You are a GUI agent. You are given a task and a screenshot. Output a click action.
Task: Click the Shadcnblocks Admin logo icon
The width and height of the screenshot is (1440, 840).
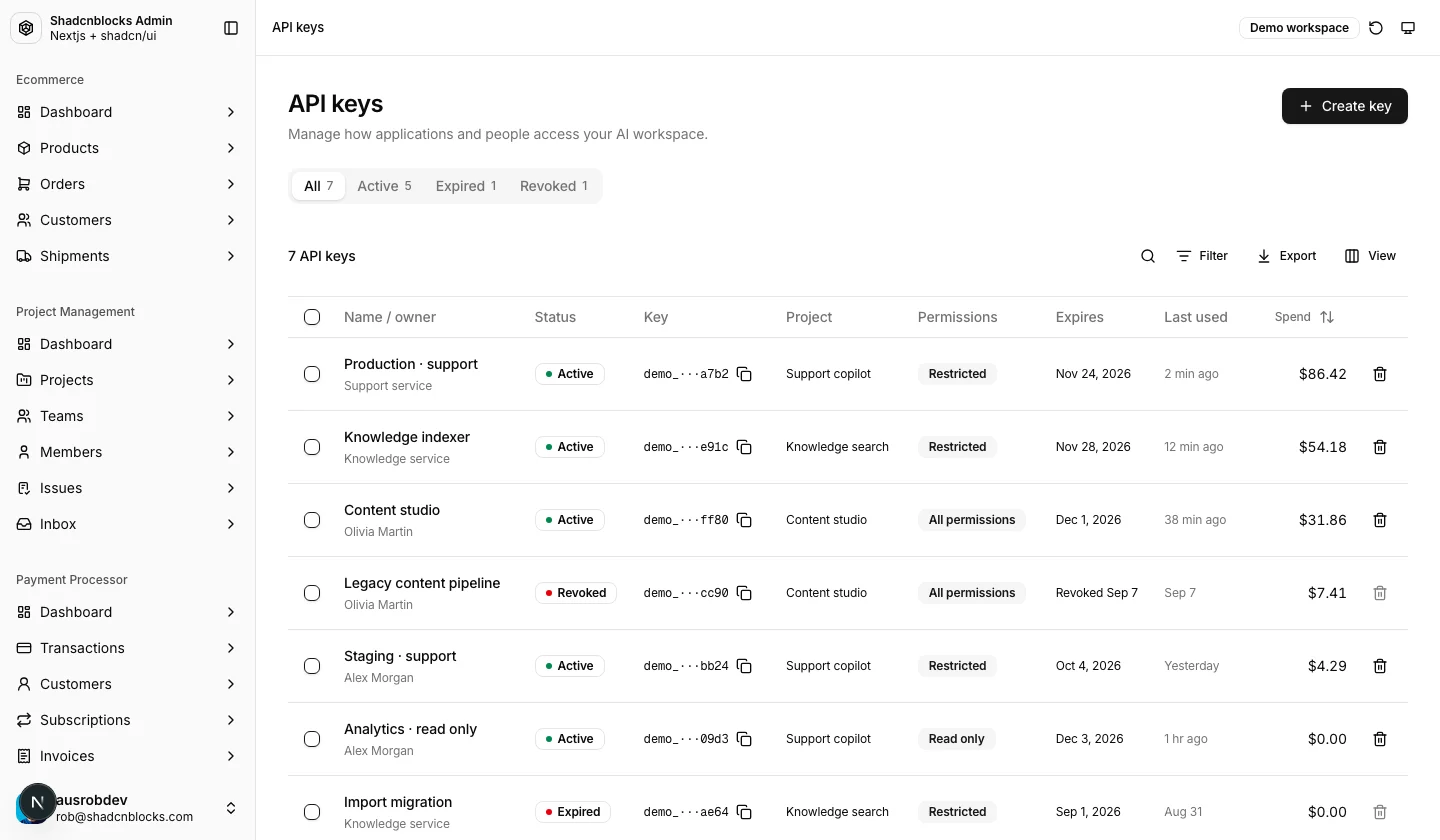pyautogui.click(x=26, y=28)
